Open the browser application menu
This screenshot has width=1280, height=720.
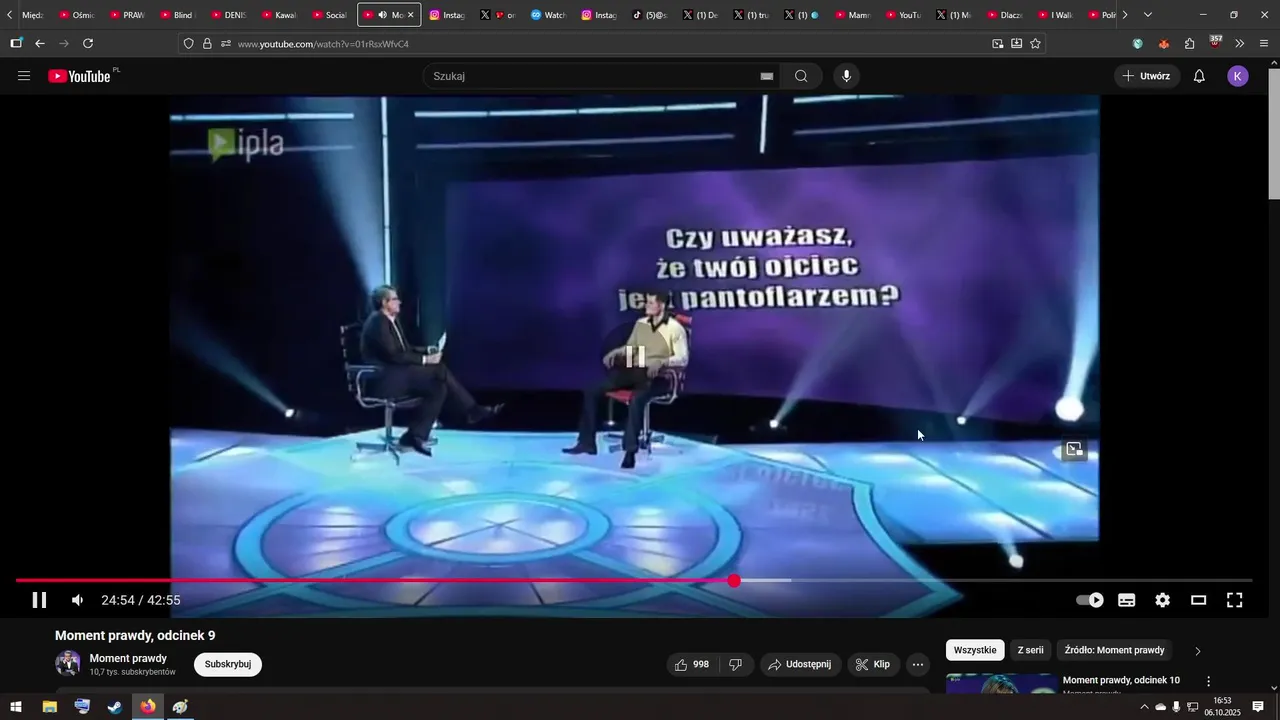pos(1264,43)
